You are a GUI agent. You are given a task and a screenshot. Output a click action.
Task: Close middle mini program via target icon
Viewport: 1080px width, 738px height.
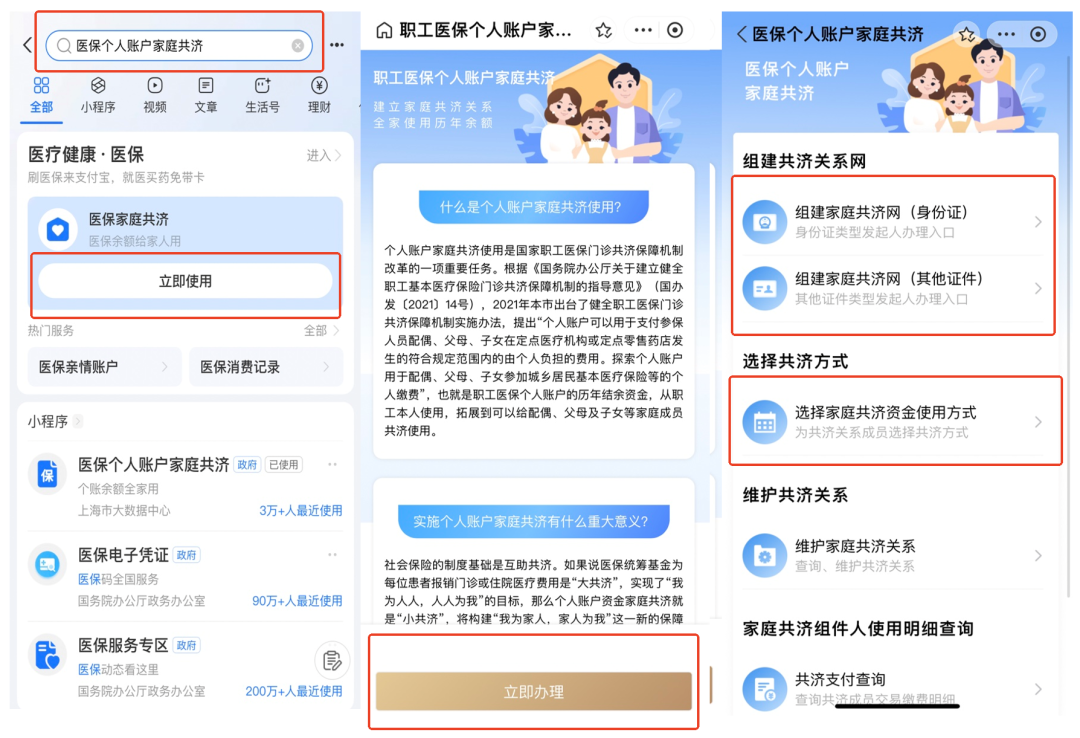click(675, 30)
